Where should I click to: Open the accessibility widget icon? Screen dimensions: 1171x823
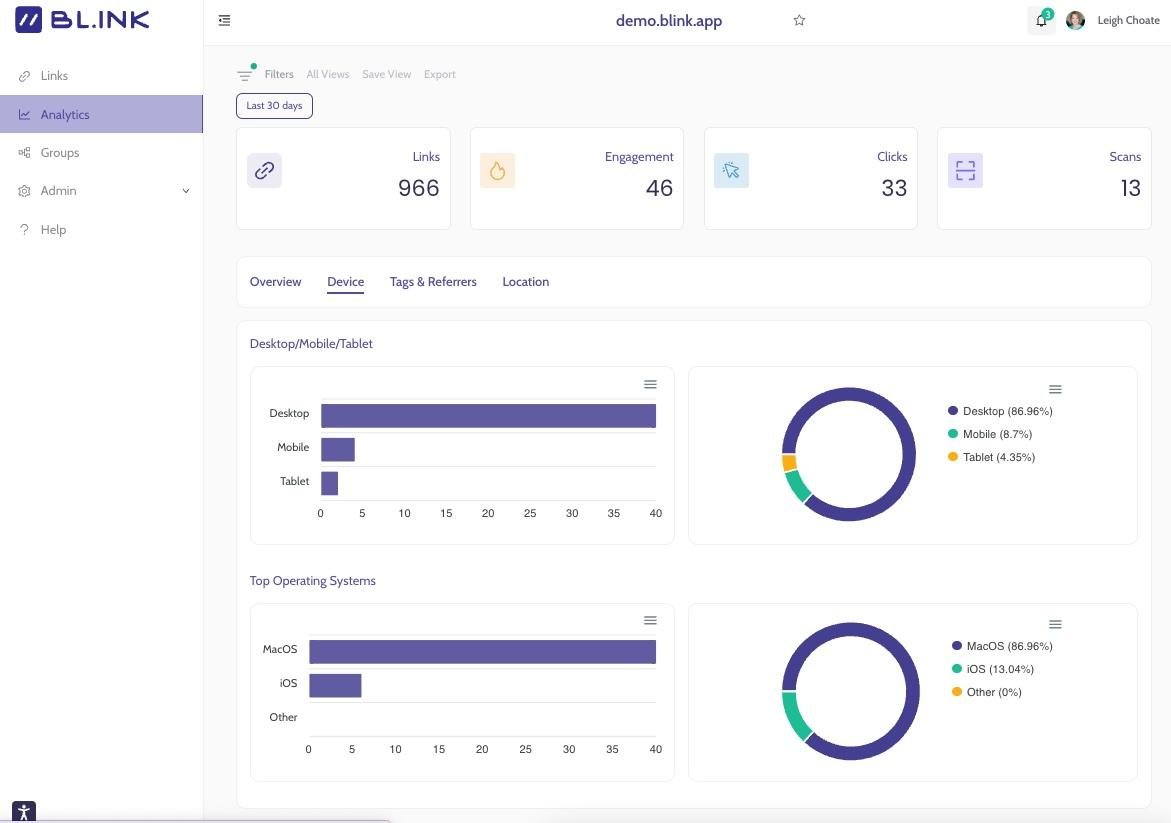click(x=24, y=812)
